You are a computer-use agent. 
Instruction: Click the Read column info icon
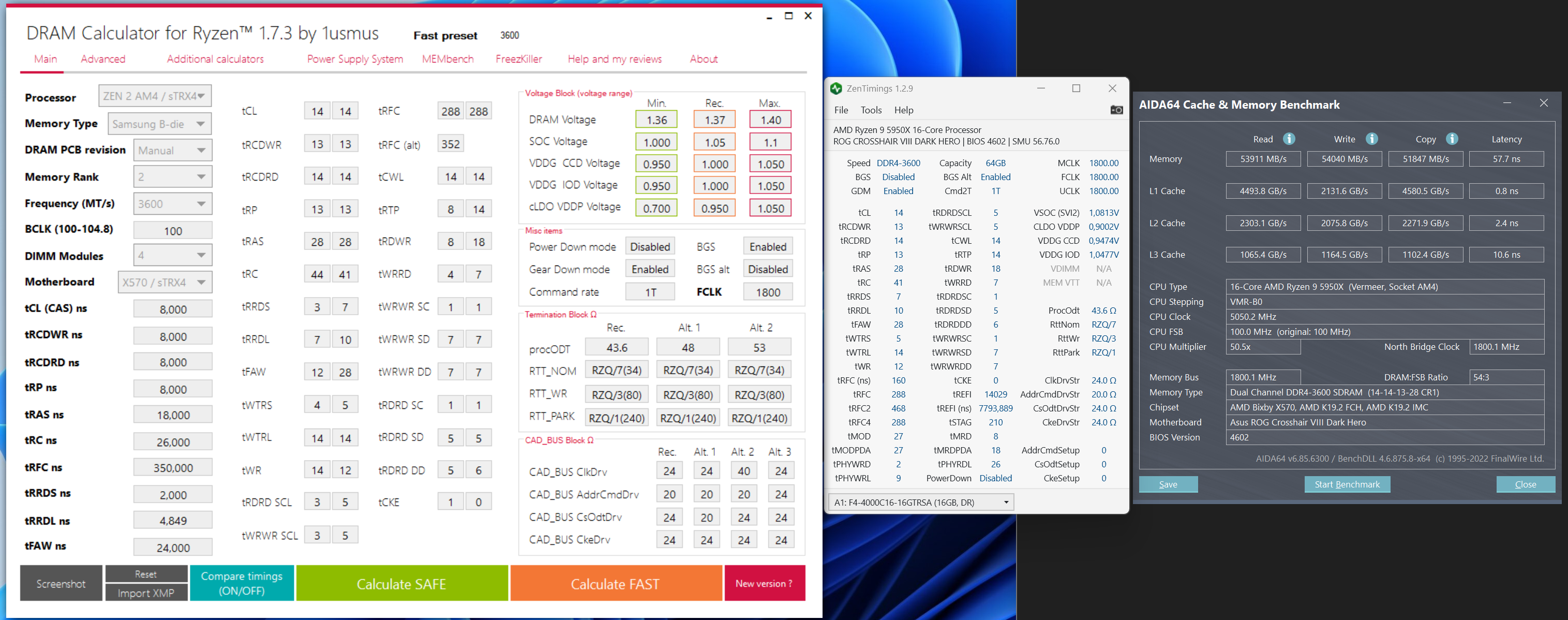[x=1289, y=139]
